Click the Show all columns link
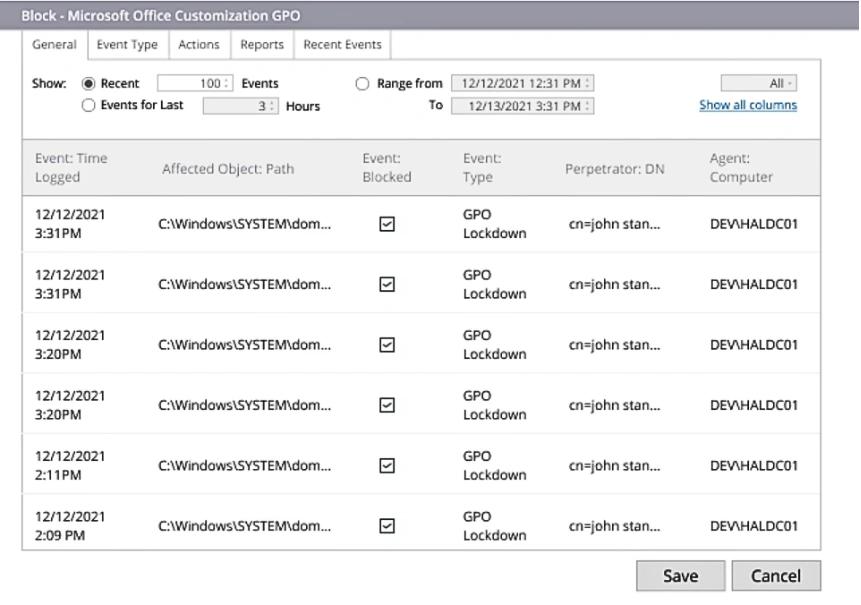The height and width of the screenshot is (605, 861). pos(748,105)
